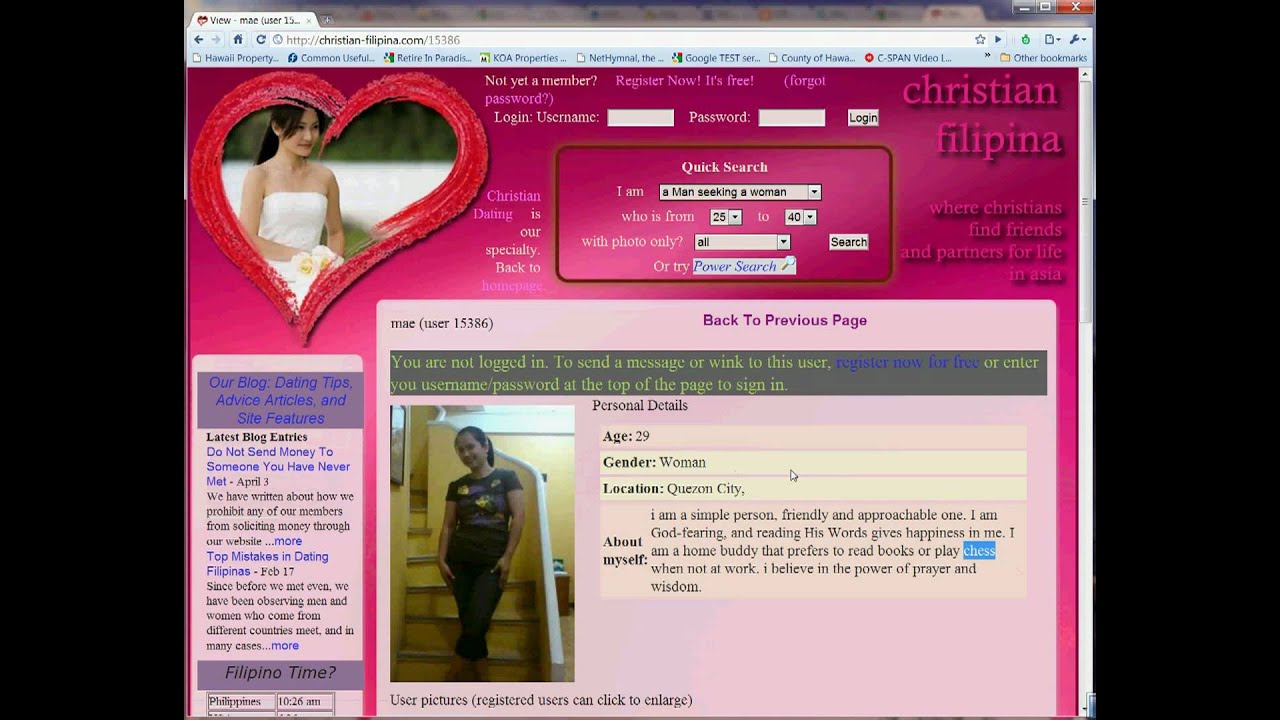The image size is (1280, 720).
Task: Click the Username login field
Action: coord(640,118)
